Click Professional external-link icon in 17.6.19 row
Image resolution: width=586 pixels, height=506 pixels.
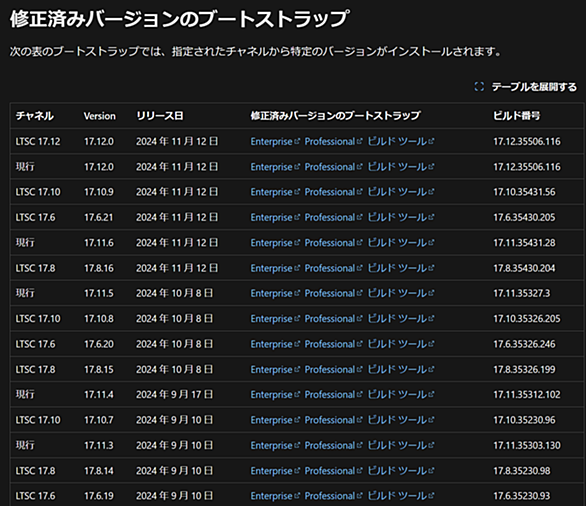[359, 496]
